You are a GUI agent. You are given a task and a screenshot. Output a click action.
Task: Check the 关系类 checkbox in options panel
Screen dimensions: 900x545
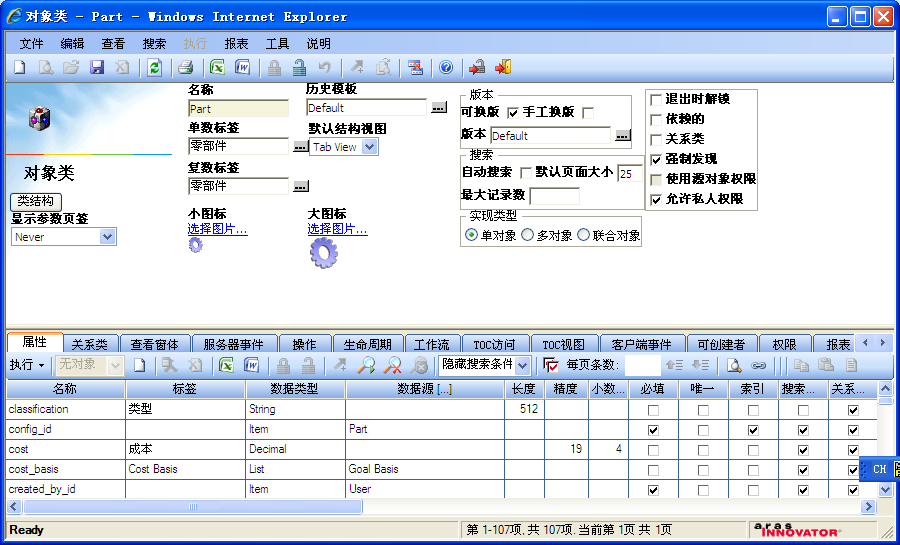pyautogui.click(x=656, y=140)
